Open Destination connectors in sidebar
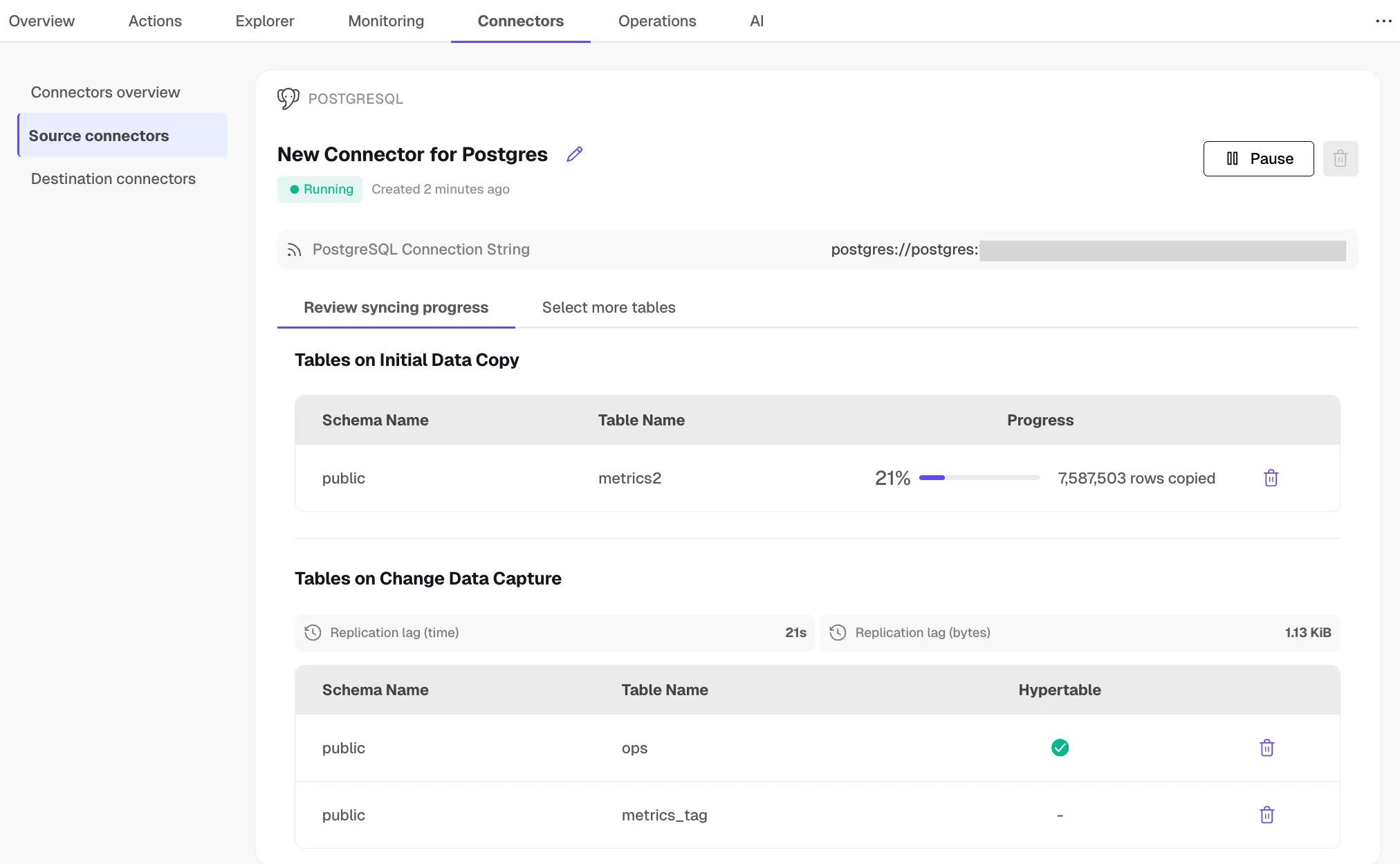The image size is (1400, 864). pos(113,178)
